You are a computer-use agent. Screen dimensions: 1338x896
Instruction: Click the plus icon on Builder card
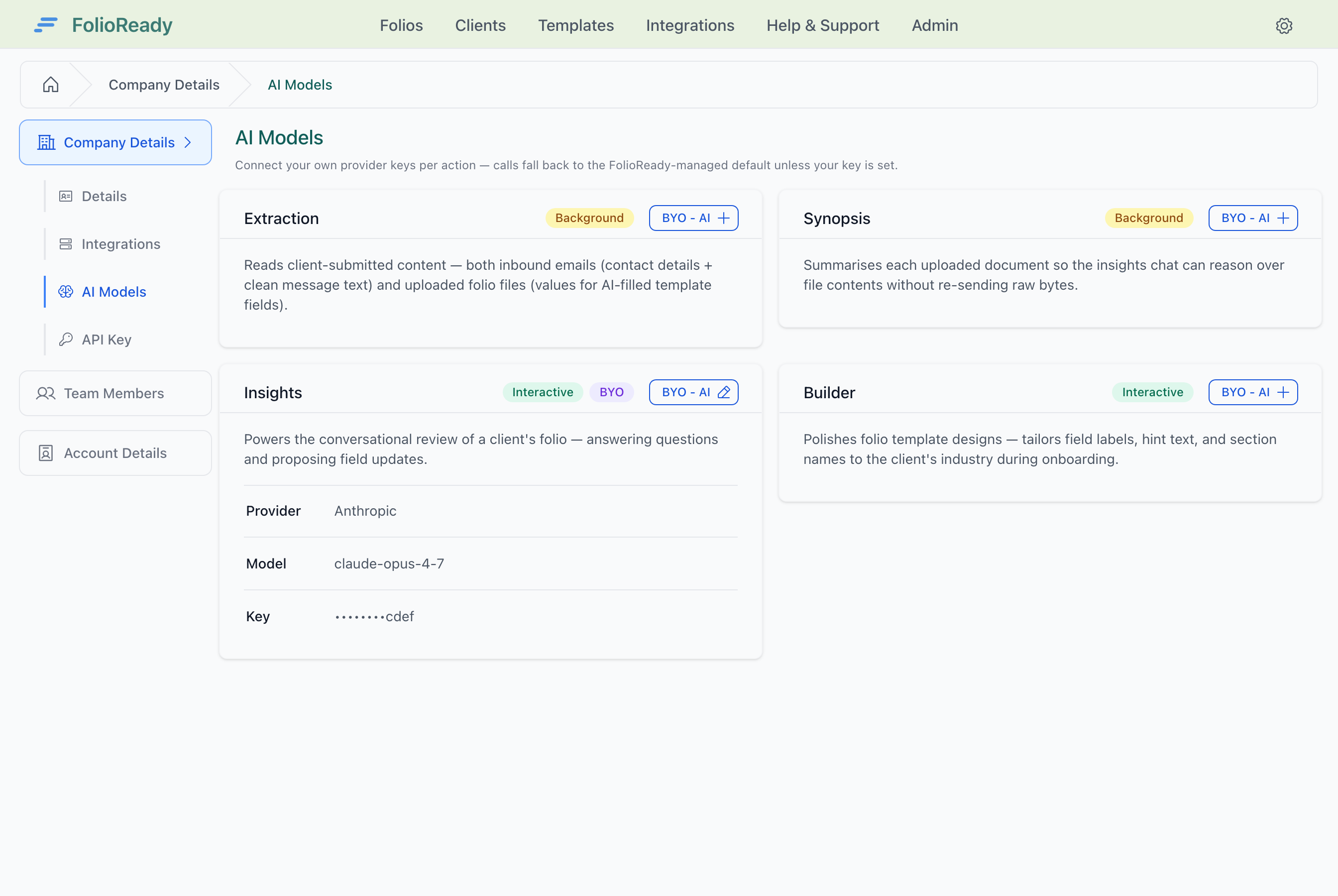(x=1283, y=393)
